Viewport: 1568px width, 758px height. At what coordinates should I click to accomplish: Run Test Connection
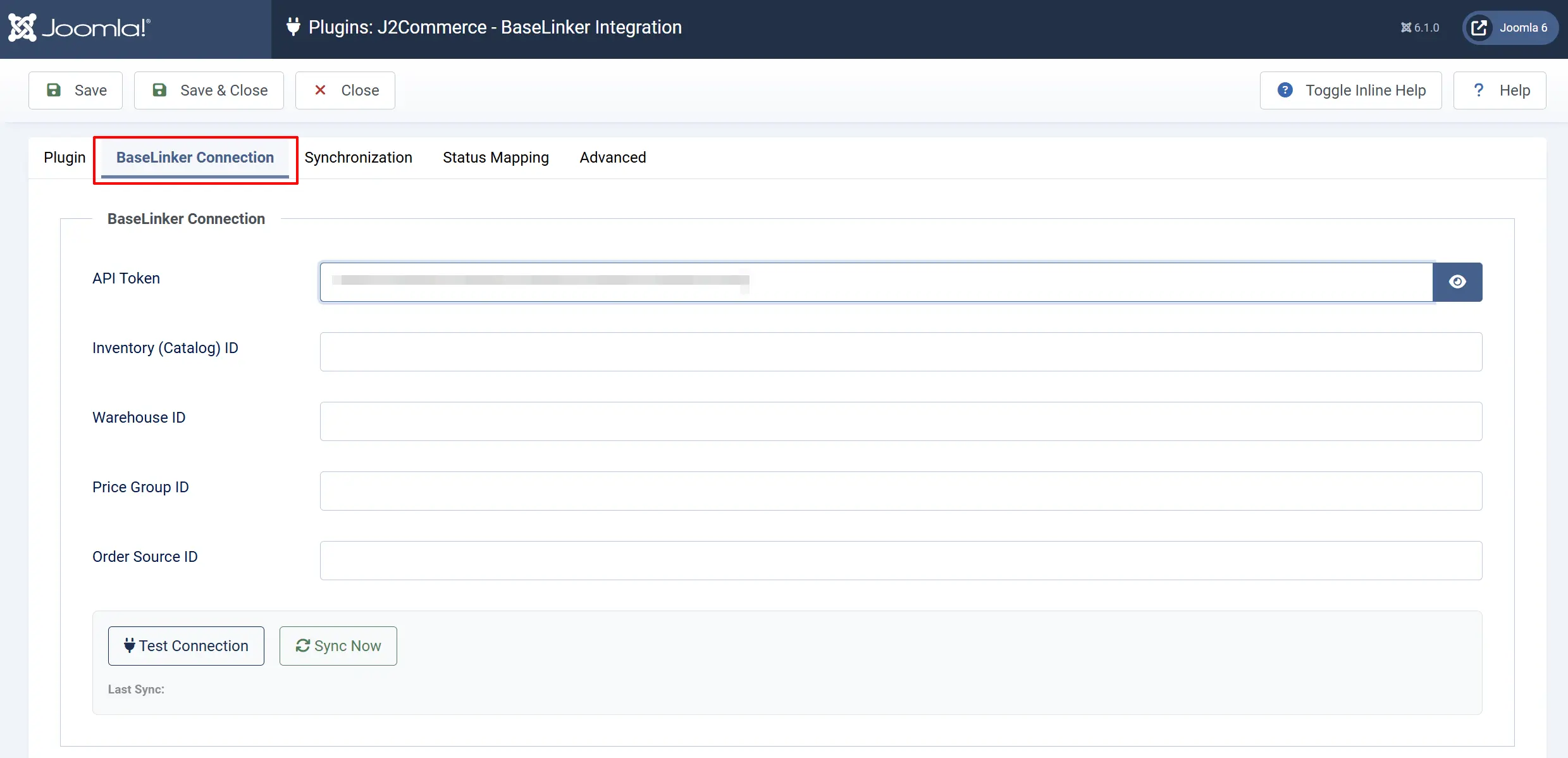186,646
